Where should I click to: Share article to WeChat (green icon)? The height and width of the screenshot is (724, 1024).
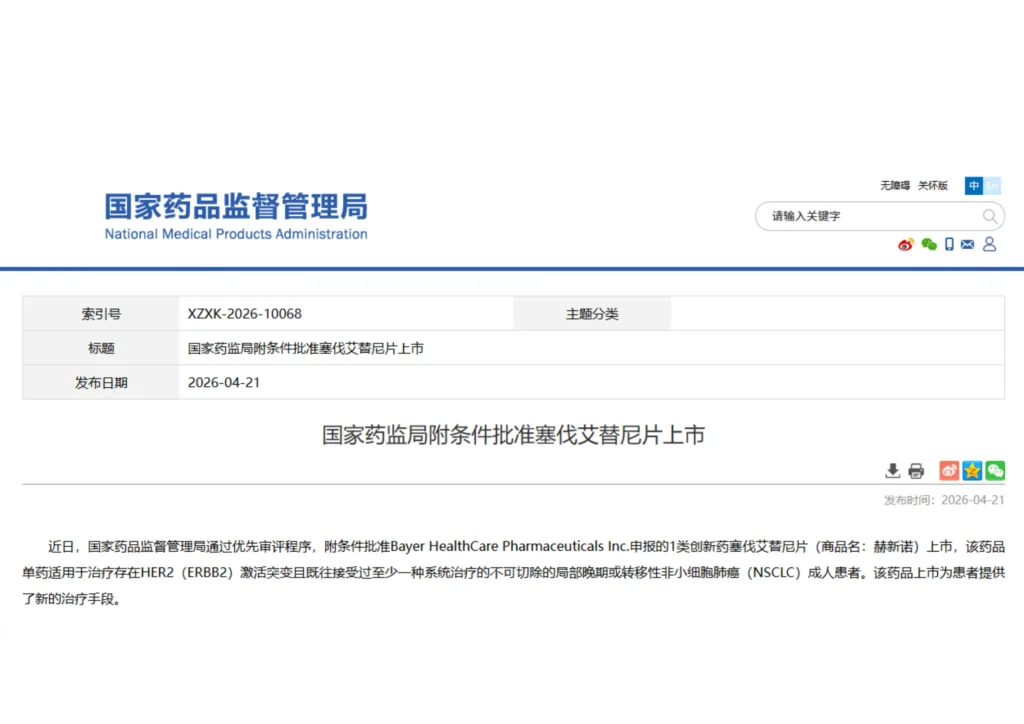[995, 471]
